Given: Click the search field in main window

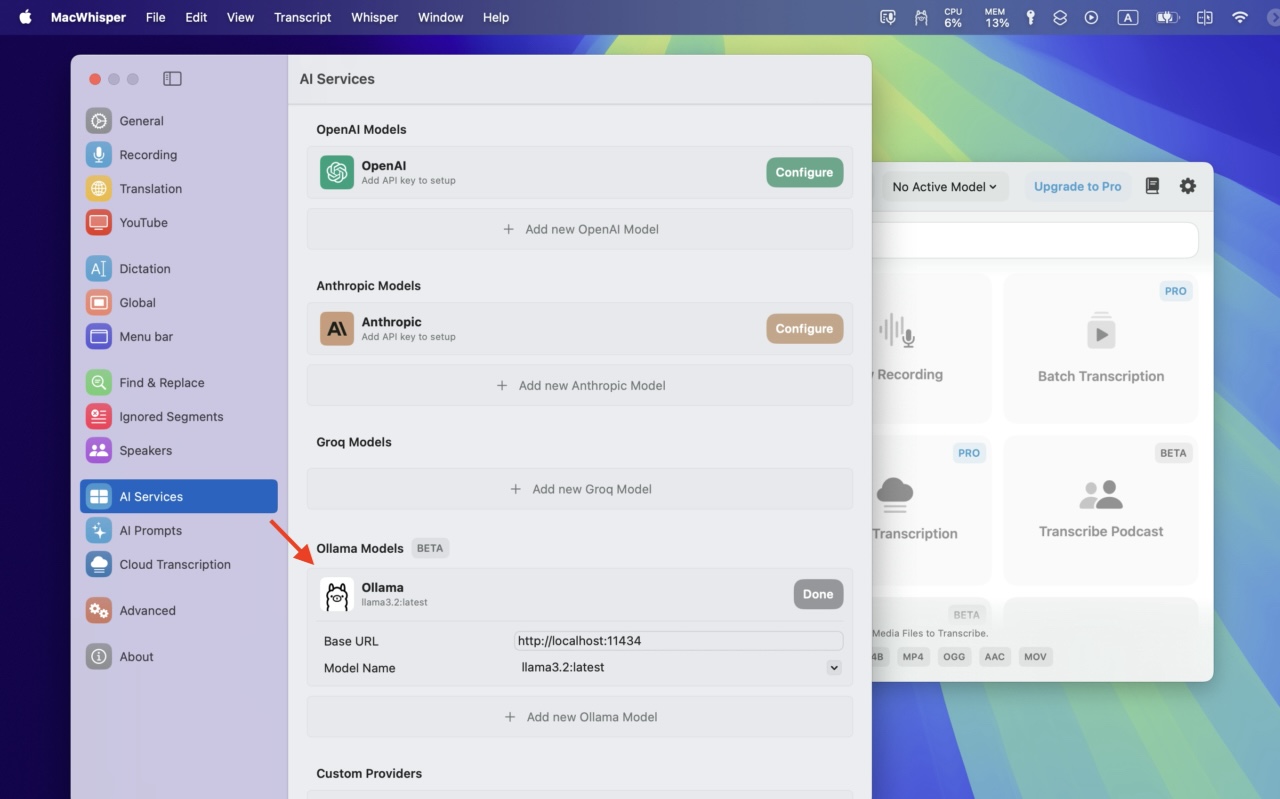Looking at the screenshot, I should tap(1035, 240).
